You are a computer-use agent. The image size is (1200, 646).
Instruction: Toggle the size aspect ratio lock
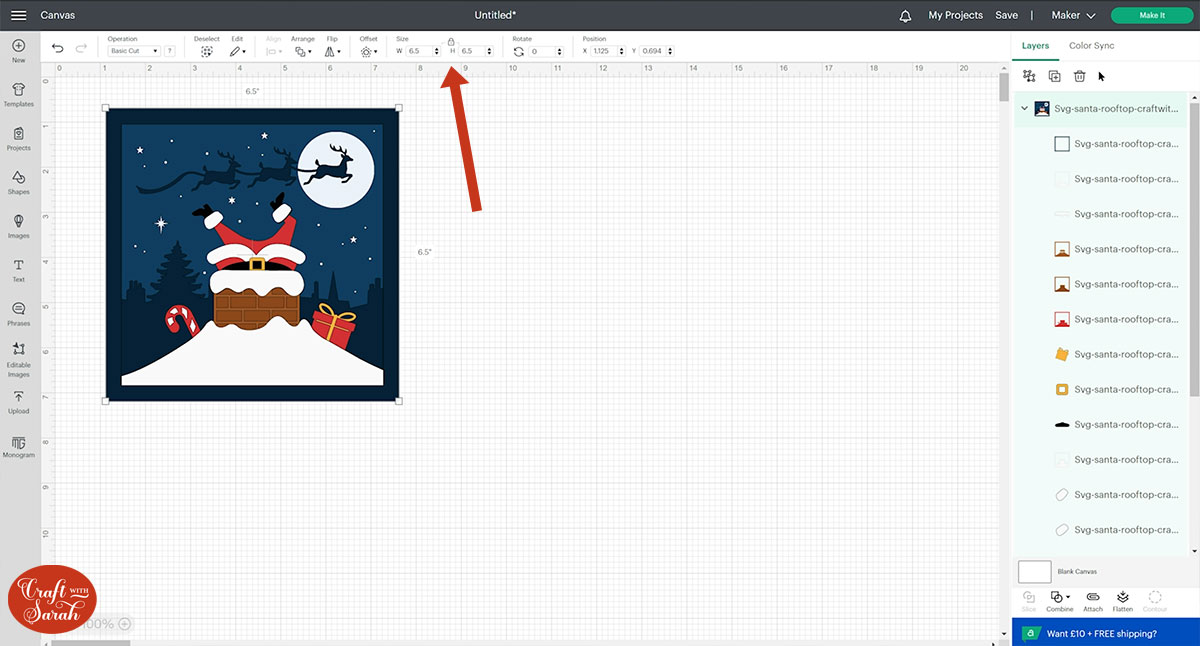pyautogui.click(x=451, y=43)
